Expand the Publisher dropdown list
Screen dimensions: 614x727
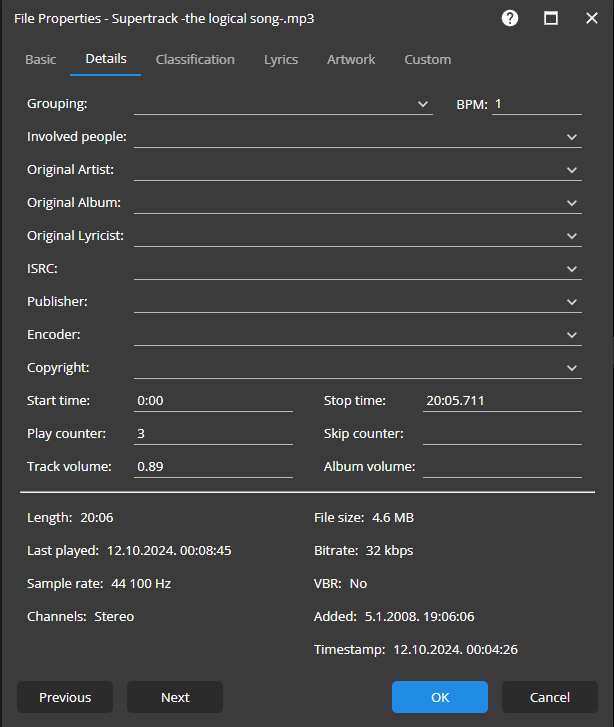[x=572, y=302]
